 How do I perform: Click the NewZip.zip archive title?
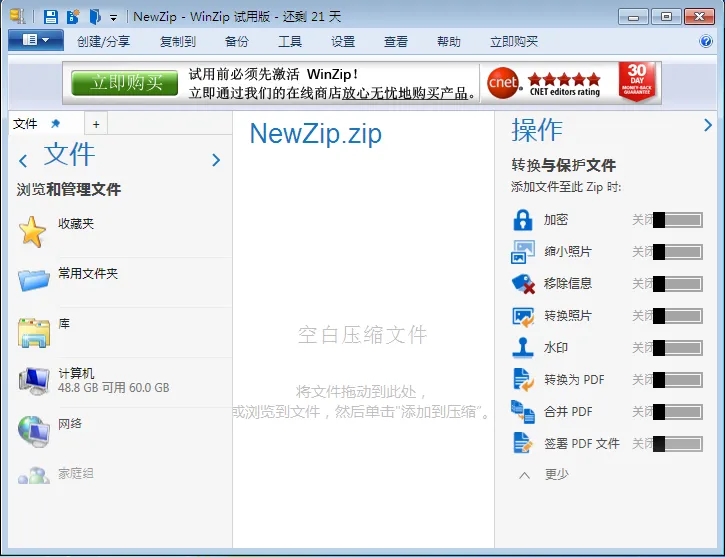[x=316, y=134]
